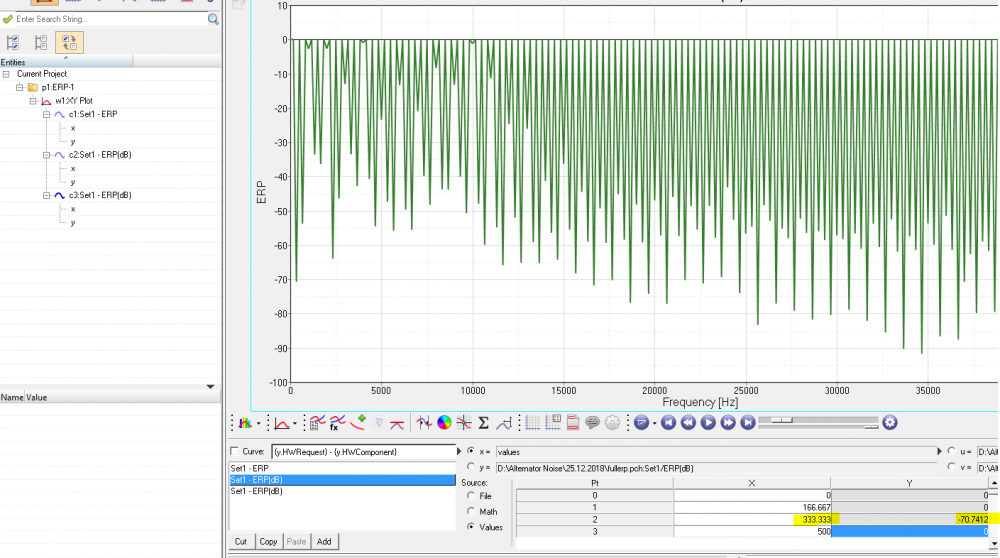1000x558 pixels.
Task: Open the blue animation settings gear
Action: click(890, 422)
